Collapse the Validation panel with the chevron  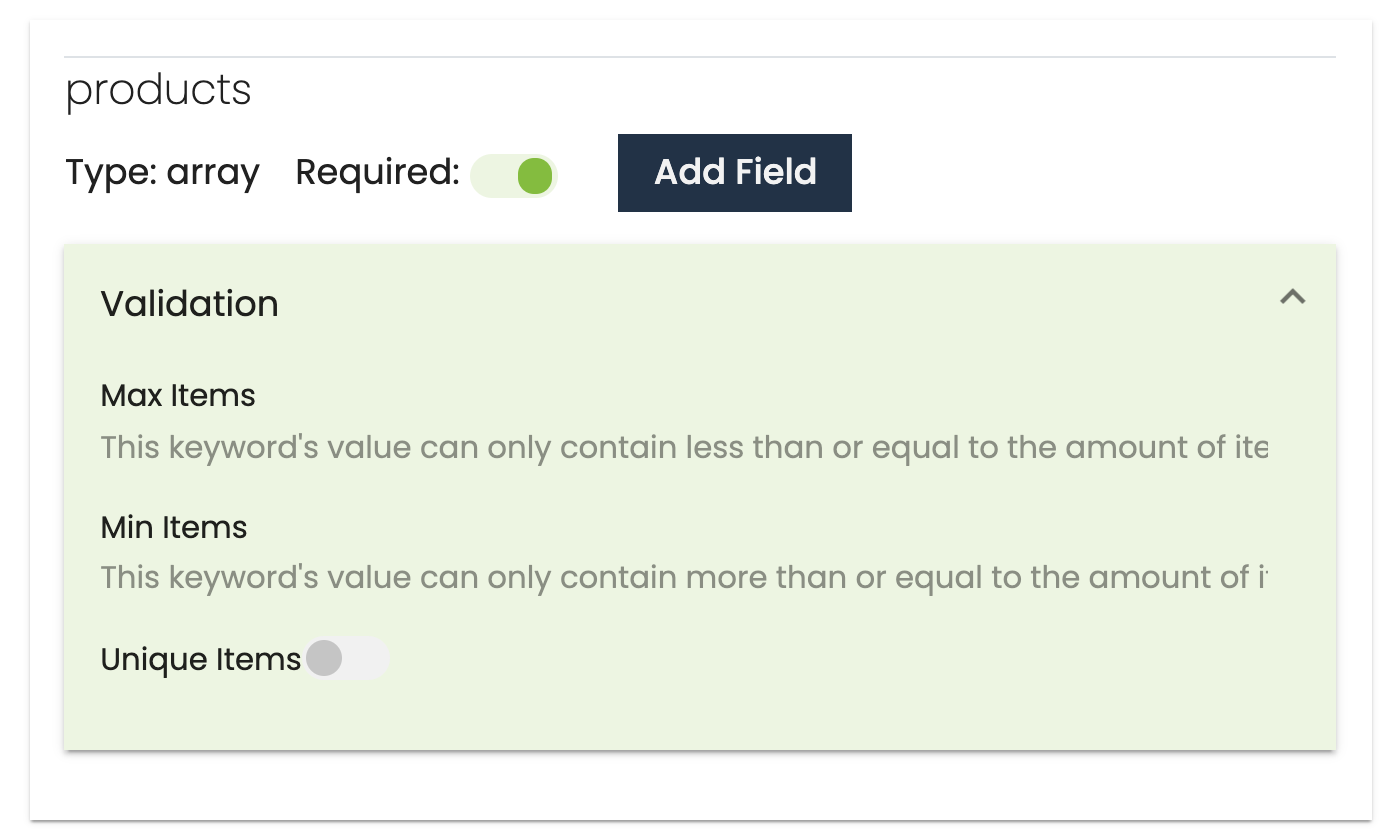pyautogui.click(x=1293, y=297)
